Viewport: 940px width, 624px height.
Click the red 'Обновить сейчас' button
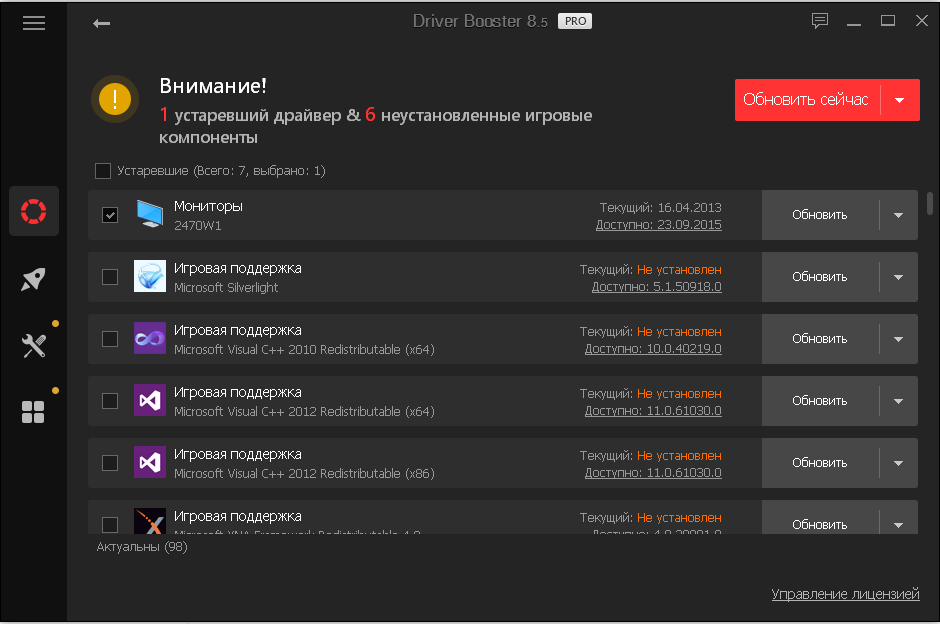pyautogui.click(x=807, y=100)
